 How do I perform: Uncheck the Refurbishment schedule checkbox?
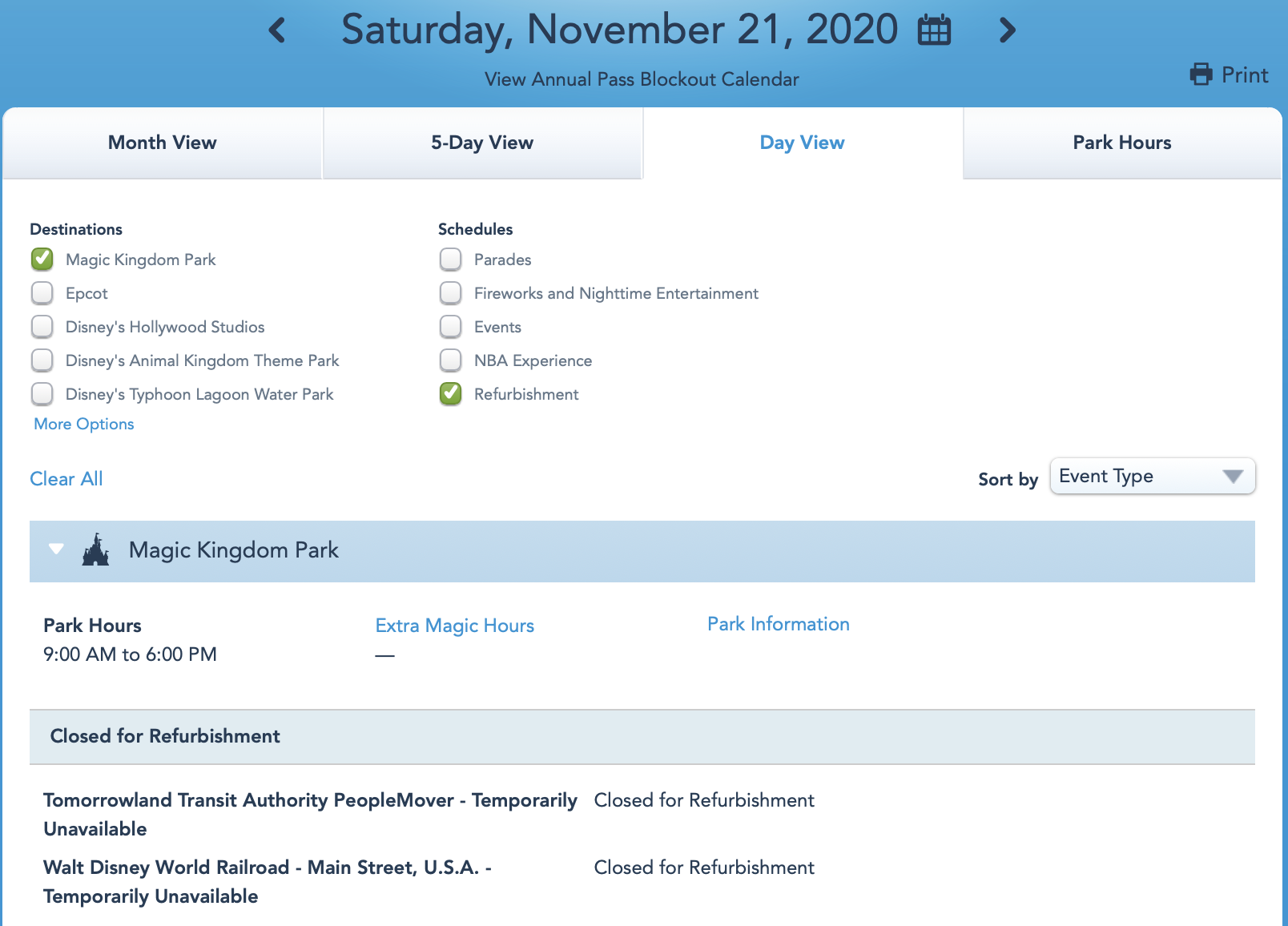(x=451, y=394)
